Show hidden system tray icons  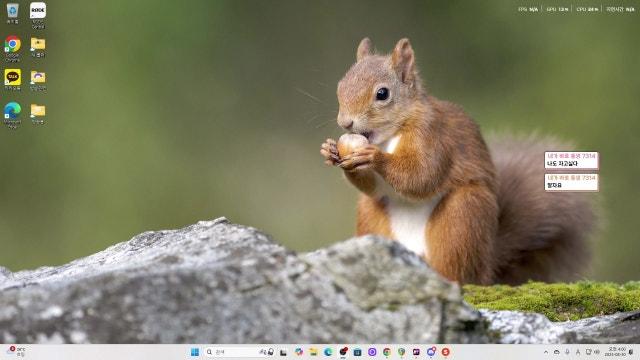(546, 352)
